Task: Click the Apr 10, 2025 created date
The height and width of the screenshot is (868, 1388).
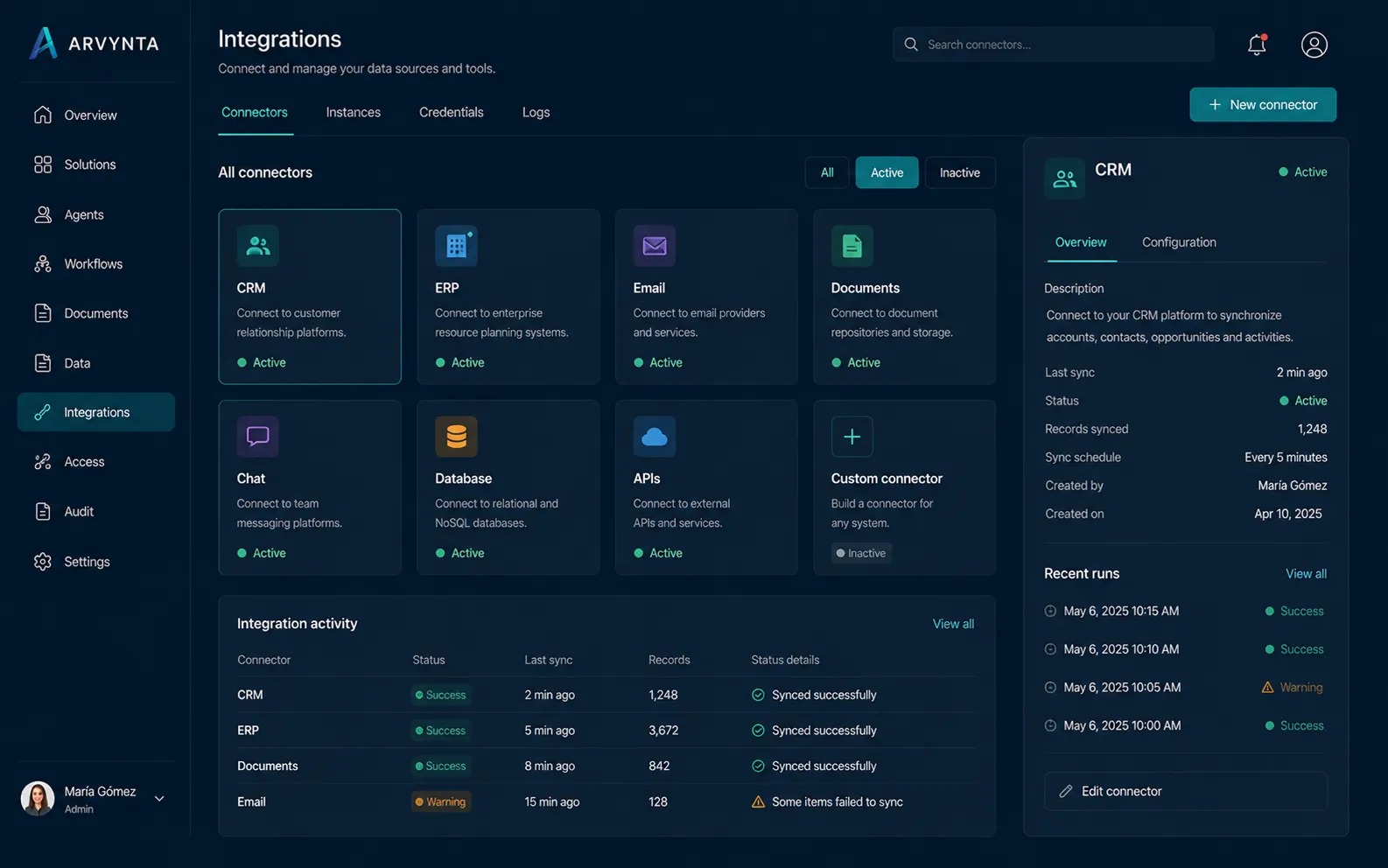Action: click(1288, 514)
